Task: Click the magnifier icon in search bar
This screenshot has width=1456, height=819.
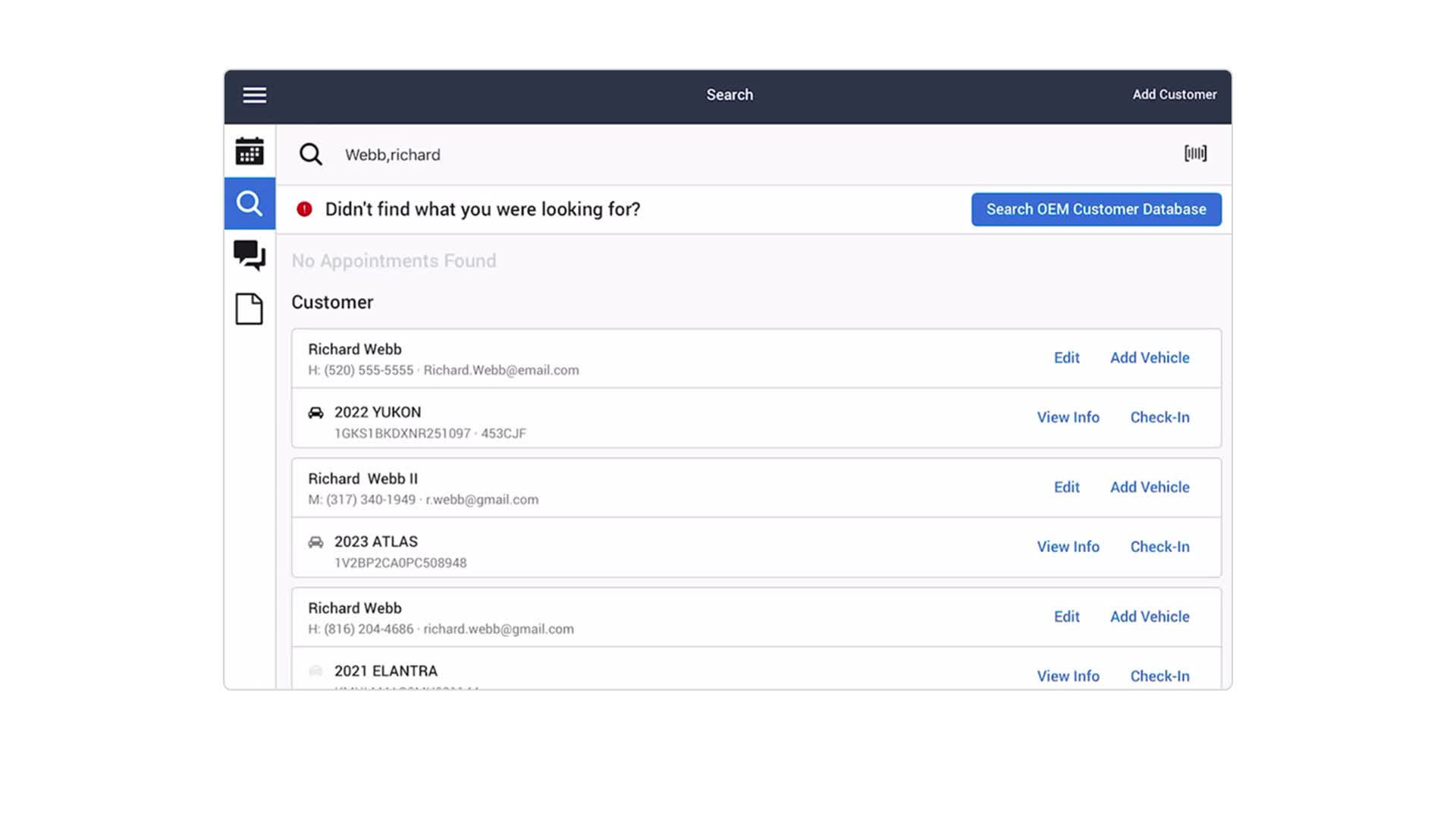Action: (x=310, y=155)
